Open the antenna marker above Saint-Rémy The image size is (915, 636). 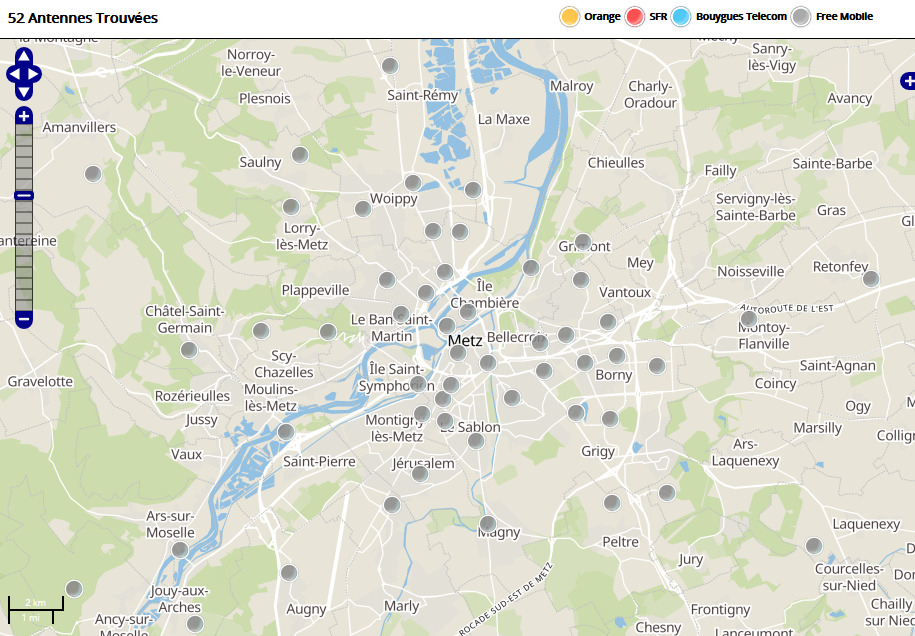[390, 66]
